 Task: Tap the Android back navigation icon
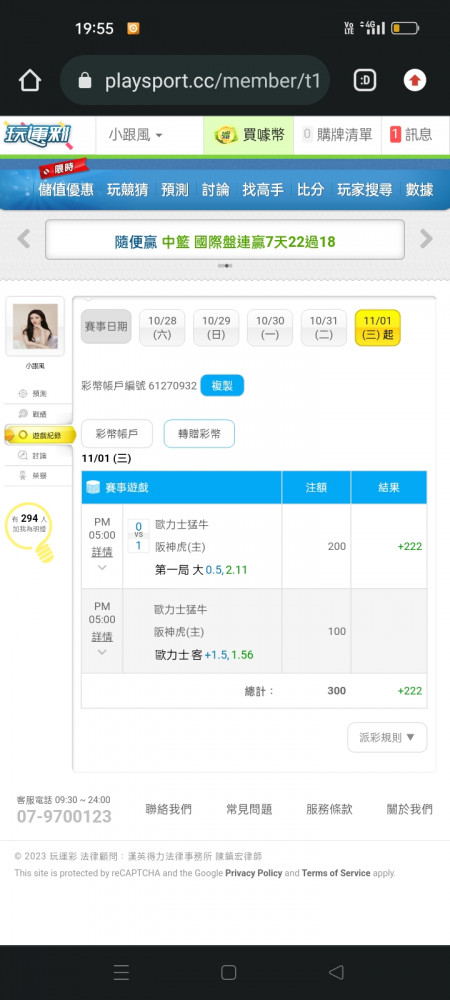(x=336, y=972)
